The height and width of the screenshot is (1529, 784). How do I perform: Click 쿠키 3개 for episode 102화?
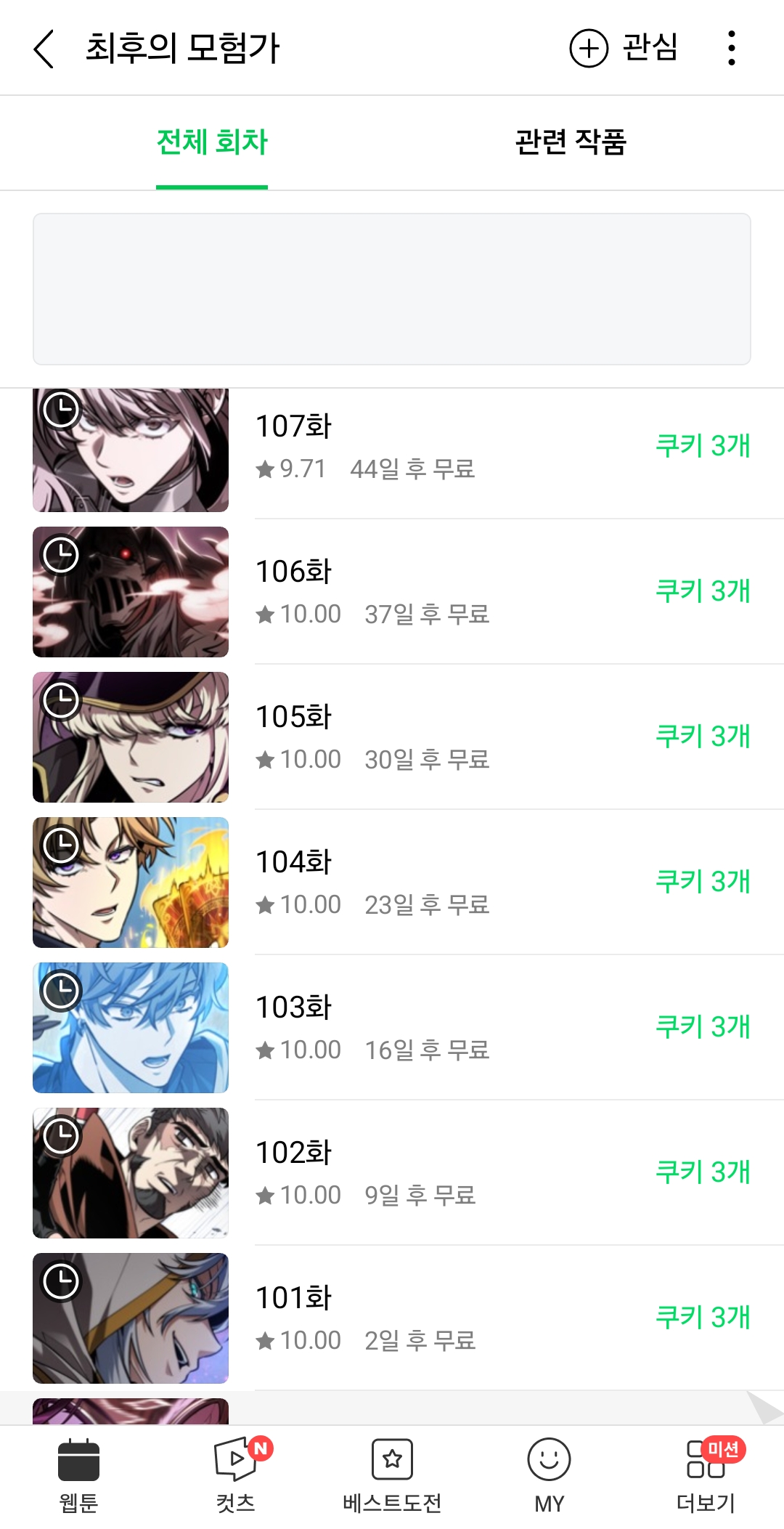702,1172
